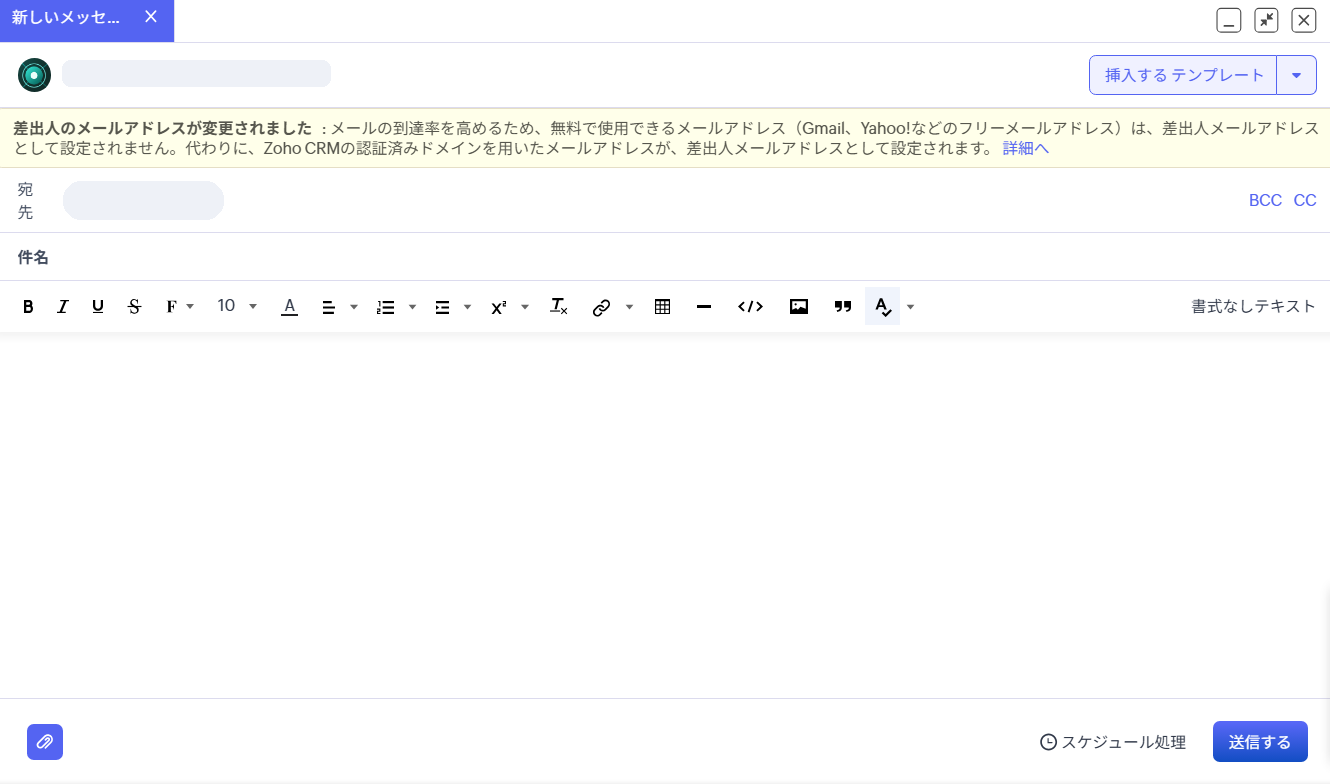The width and height of the screenshot is (1330, 784).
Task: Expand superscript/subscript options arrow
Action: (525, 307)
